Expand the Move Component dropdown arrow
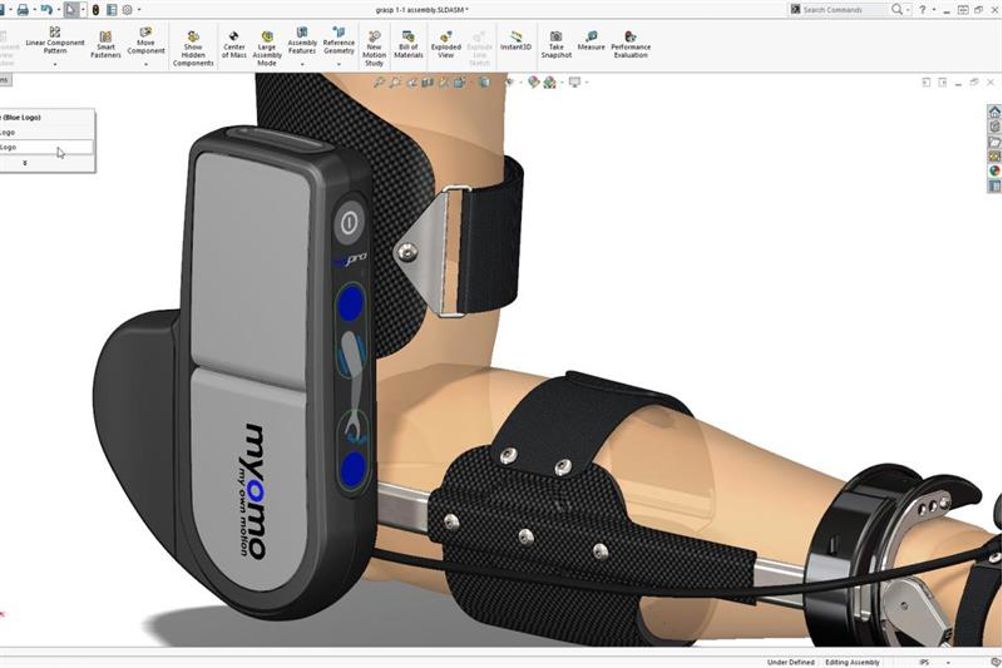 (x=146, y=65)
